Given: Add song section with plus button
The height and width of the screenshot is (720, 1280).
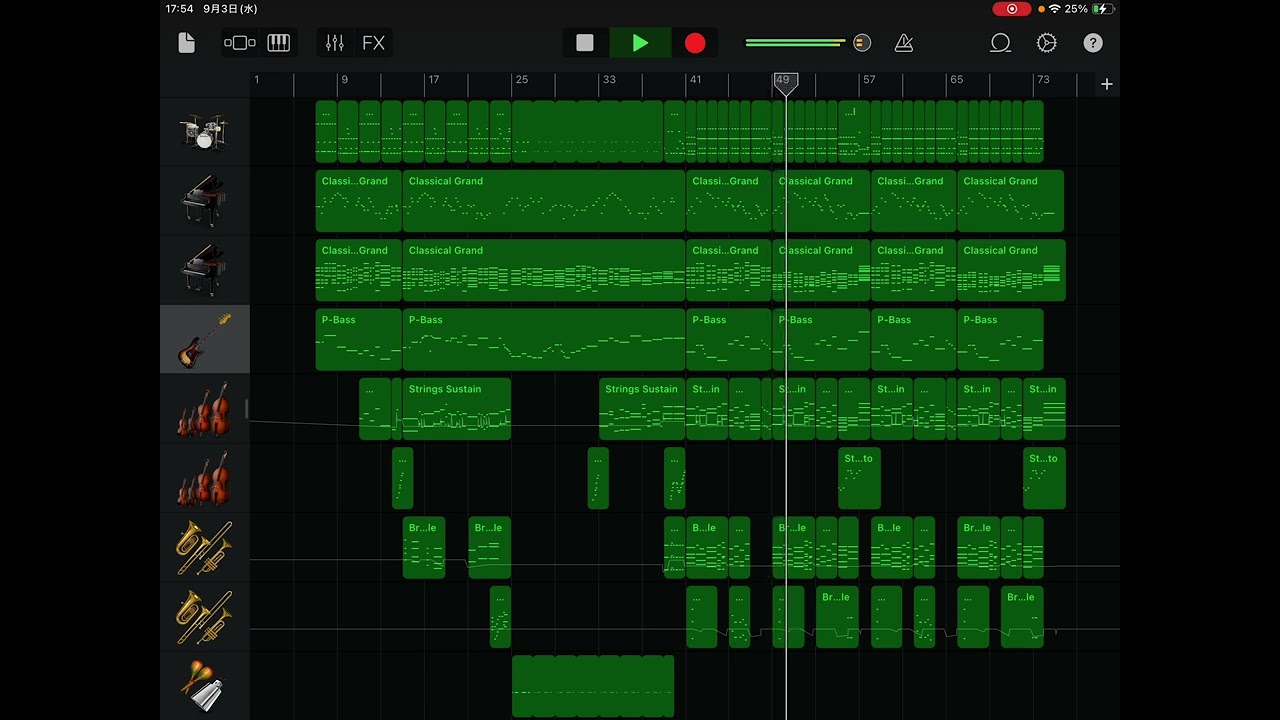Looking at the screenshot, I should (1106, 84).
